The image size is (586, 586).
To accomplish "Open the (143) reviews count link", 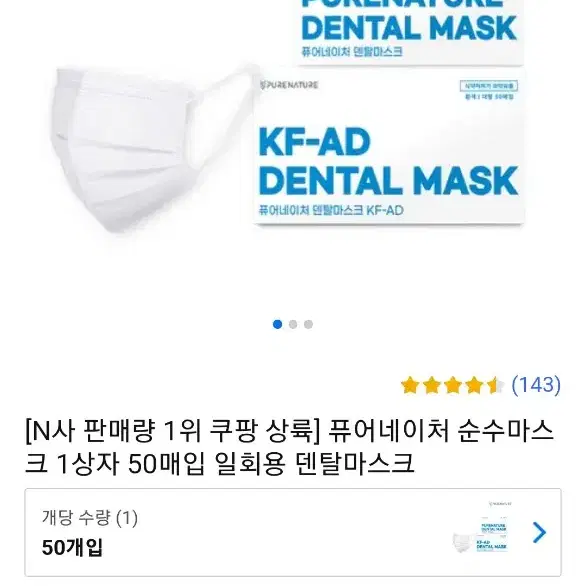I will pos(536,385).
